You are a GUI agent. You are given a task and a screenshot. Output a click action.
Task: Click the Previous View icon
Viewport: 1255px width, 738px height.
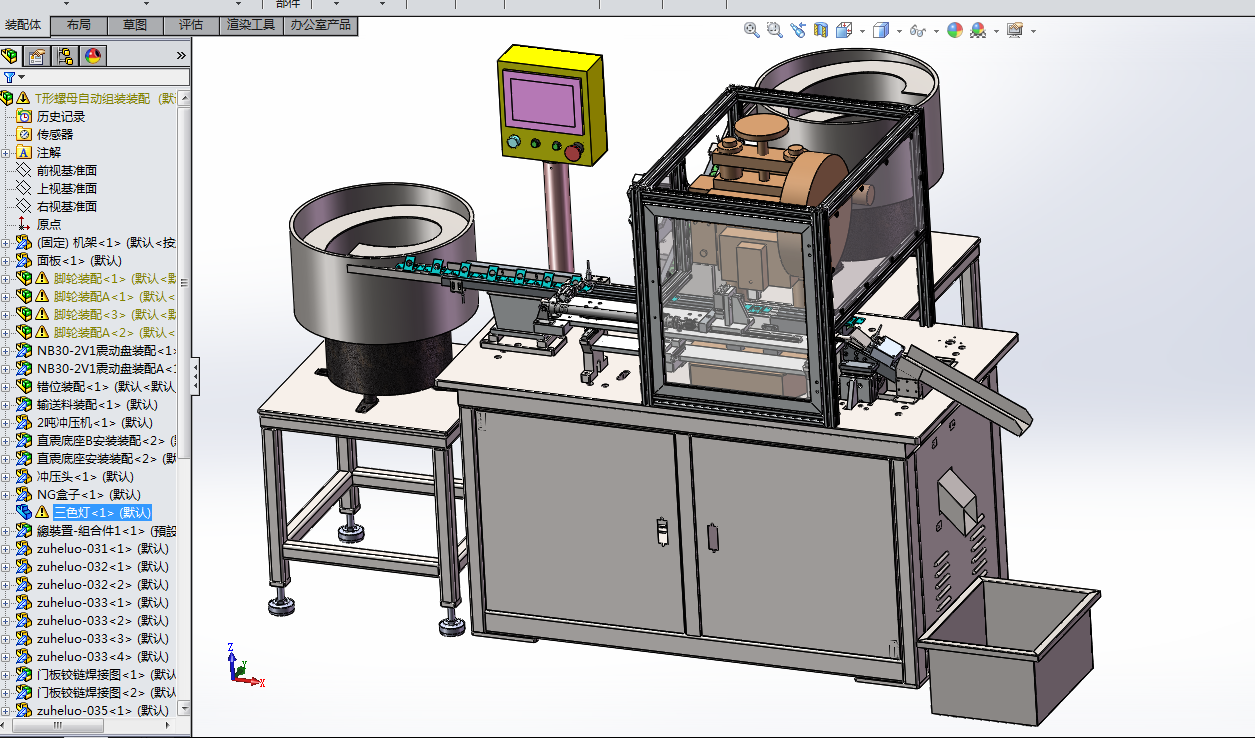798,30
